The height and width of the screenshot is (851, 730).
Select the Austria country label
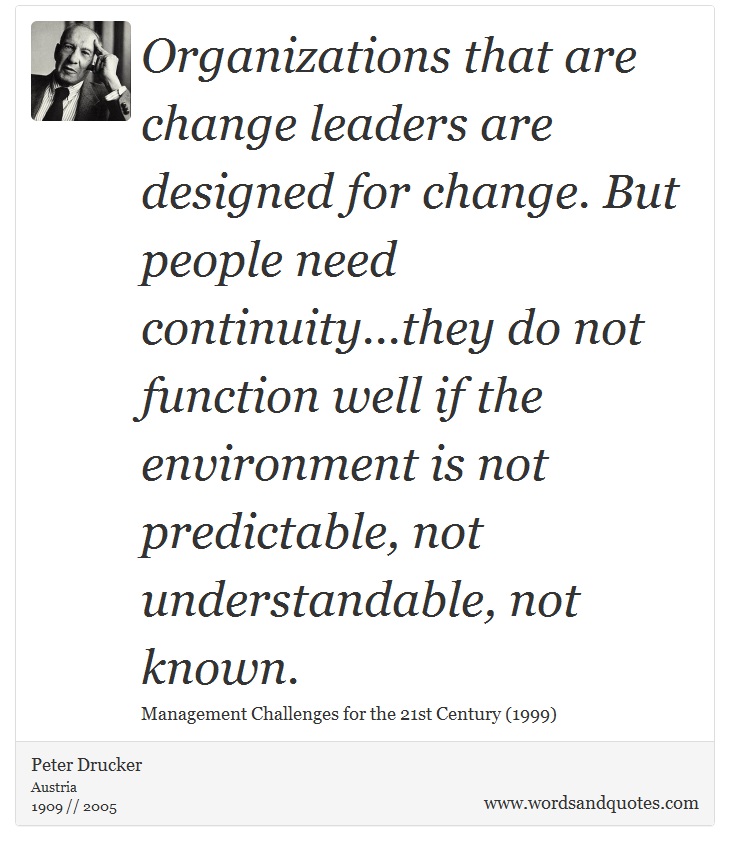(x=54, y=787)
